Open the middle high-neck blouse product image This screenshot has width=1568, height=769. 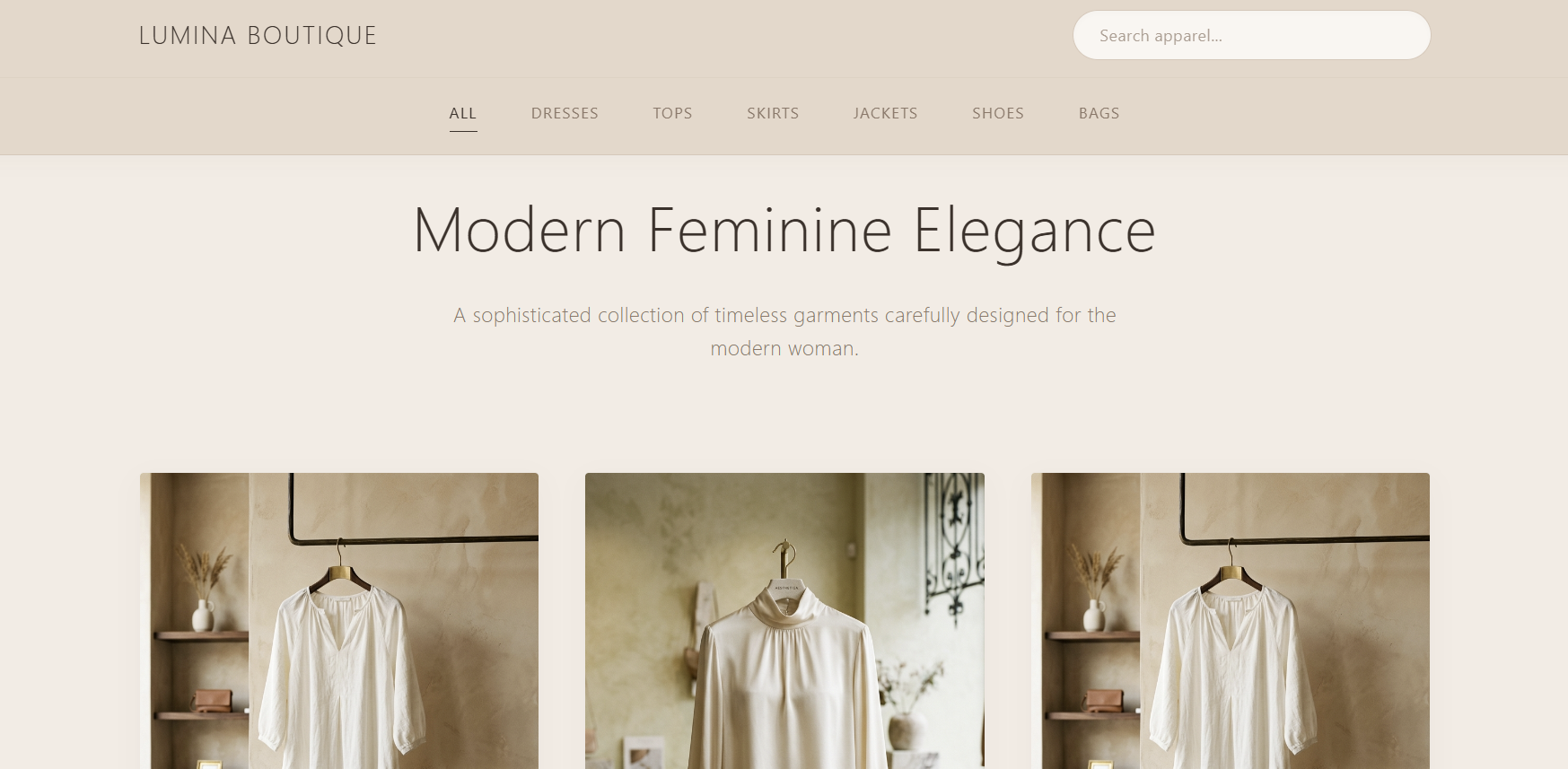point(784,621)
